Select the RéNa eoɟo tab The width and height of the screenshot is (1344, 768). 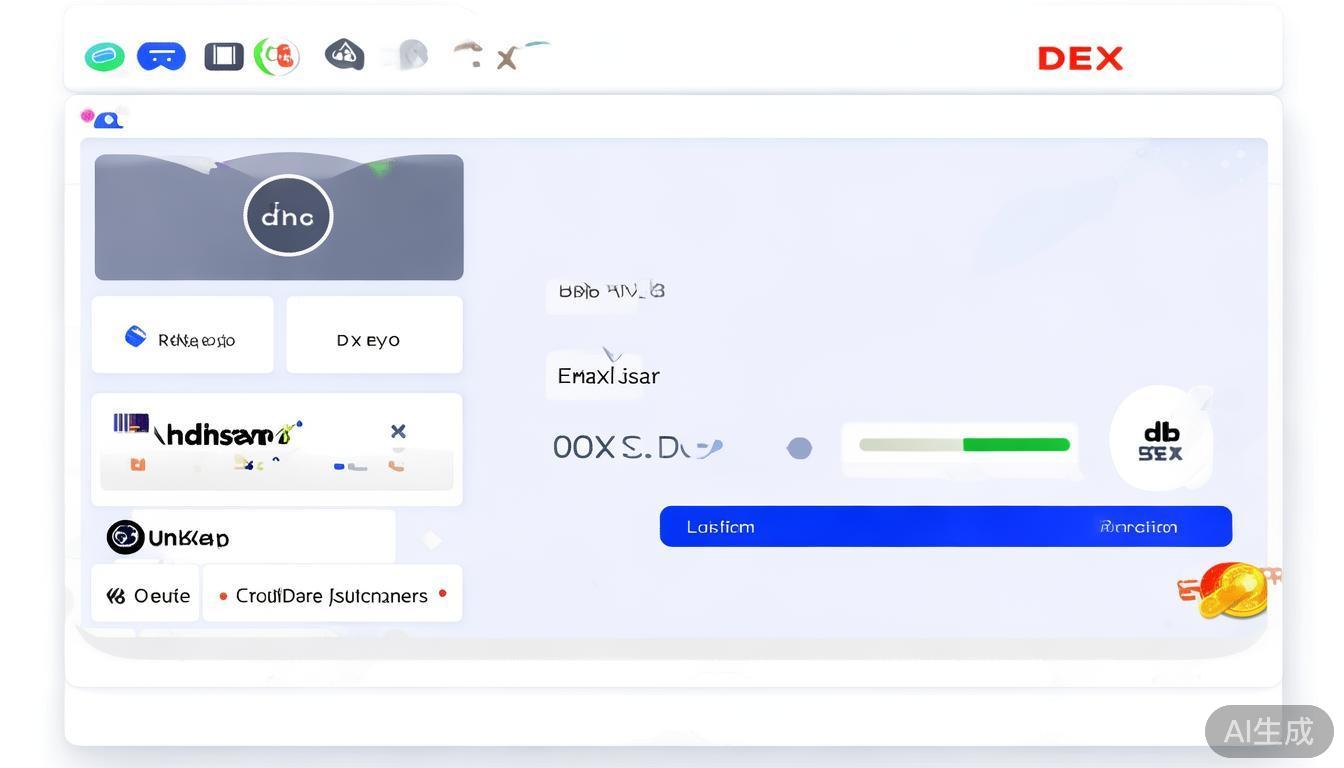click(182, 339)
